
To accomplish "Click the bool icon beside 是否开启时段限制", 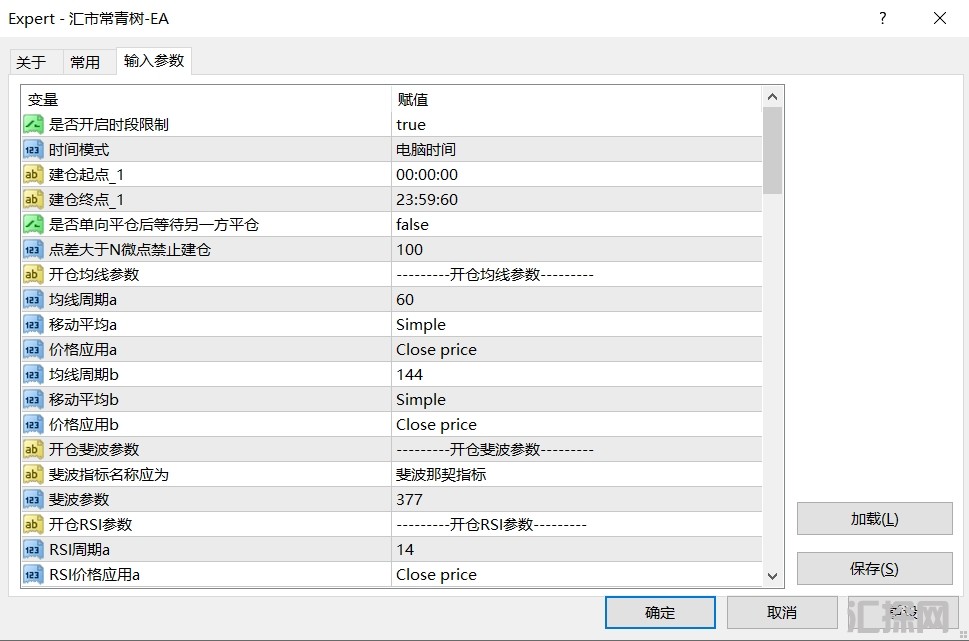I will 33,124.
